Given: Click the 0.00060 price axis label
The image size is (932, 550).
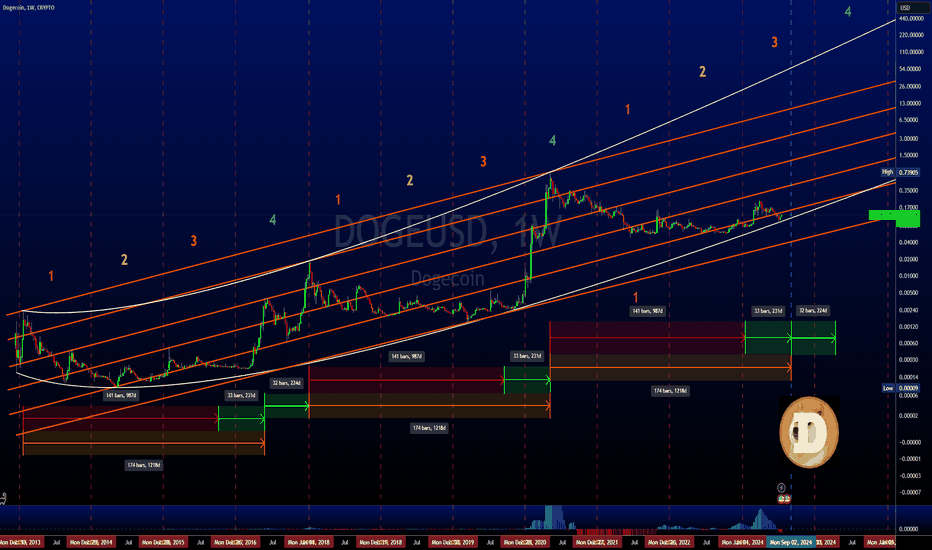Looking at the screenshot, I should point(909,343).
